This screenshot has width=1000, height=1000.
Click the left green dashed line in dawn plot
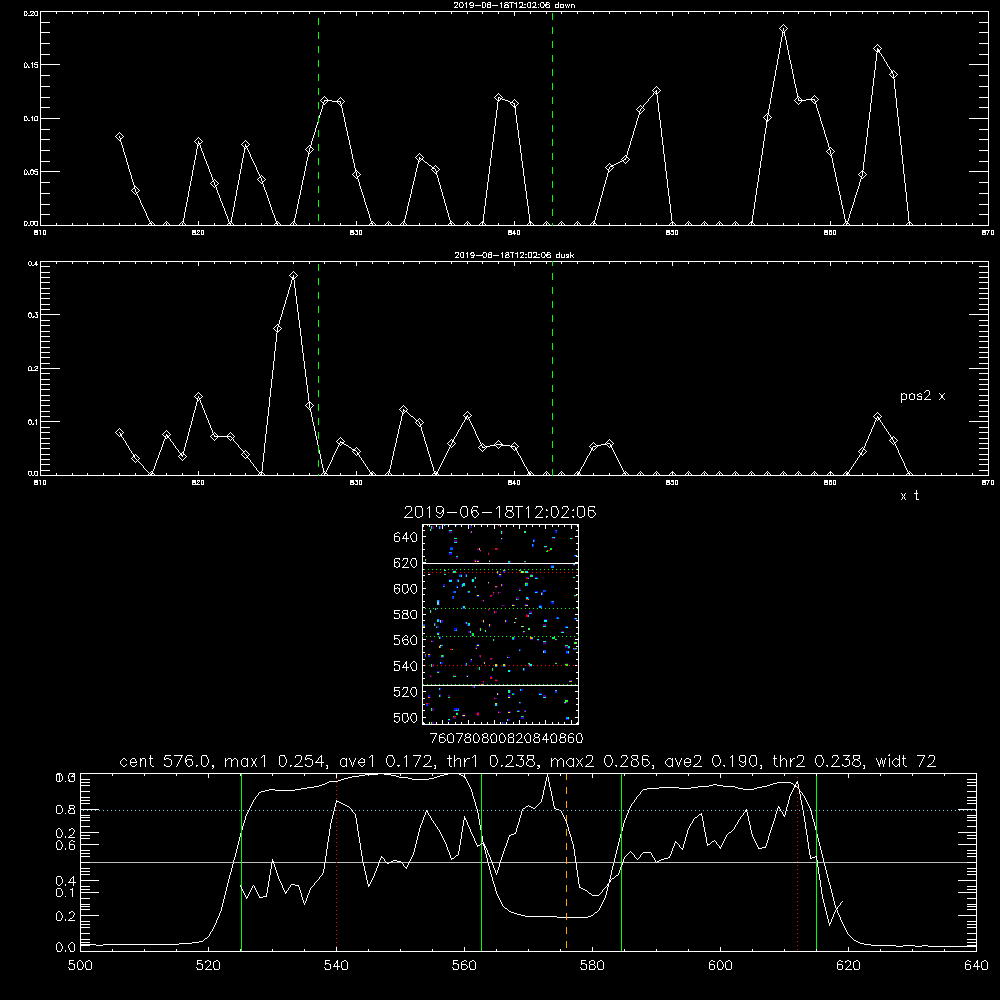tap(318, 119)
